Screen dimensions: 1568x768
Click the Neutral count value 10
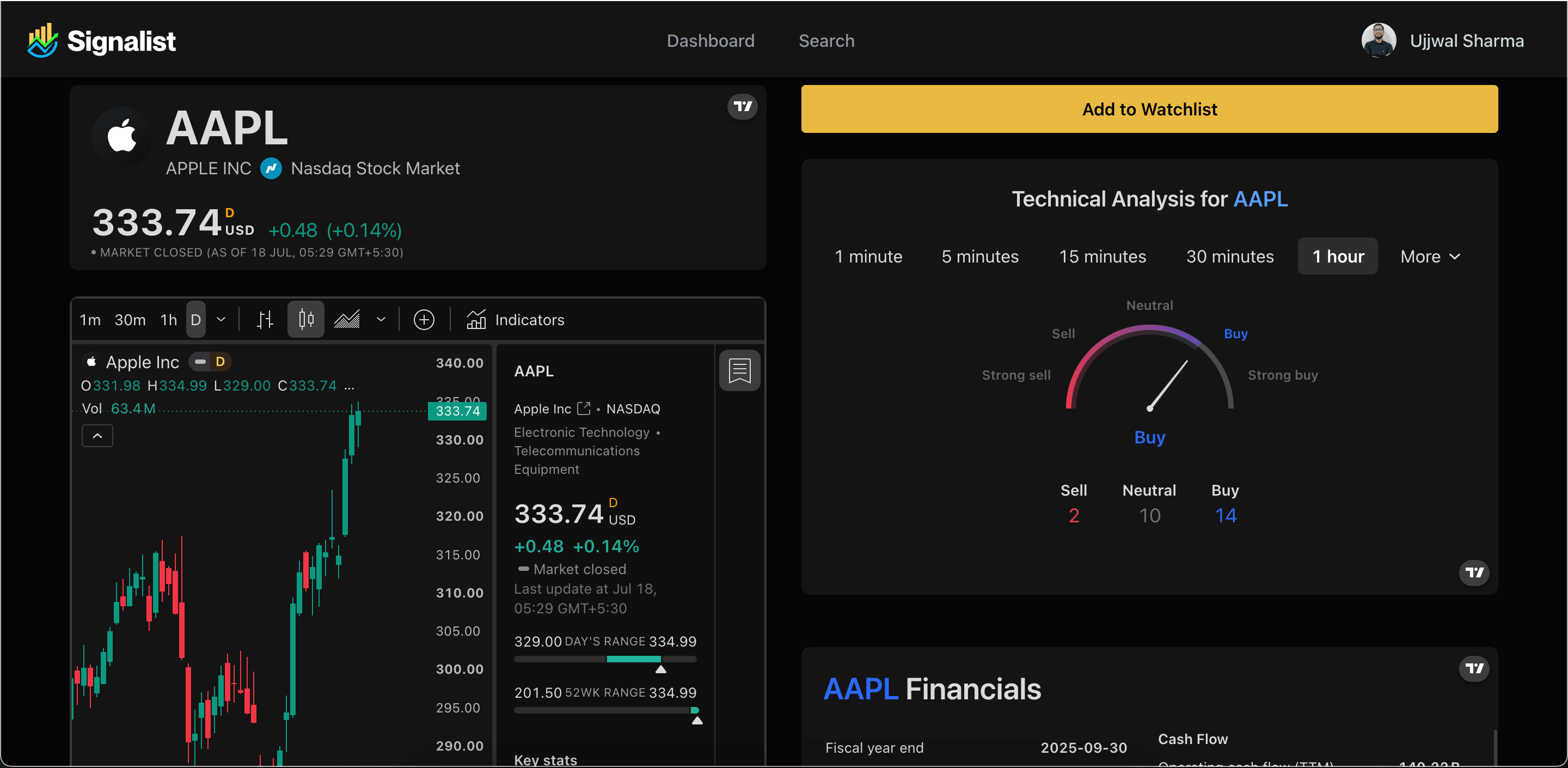[1149, 515]
